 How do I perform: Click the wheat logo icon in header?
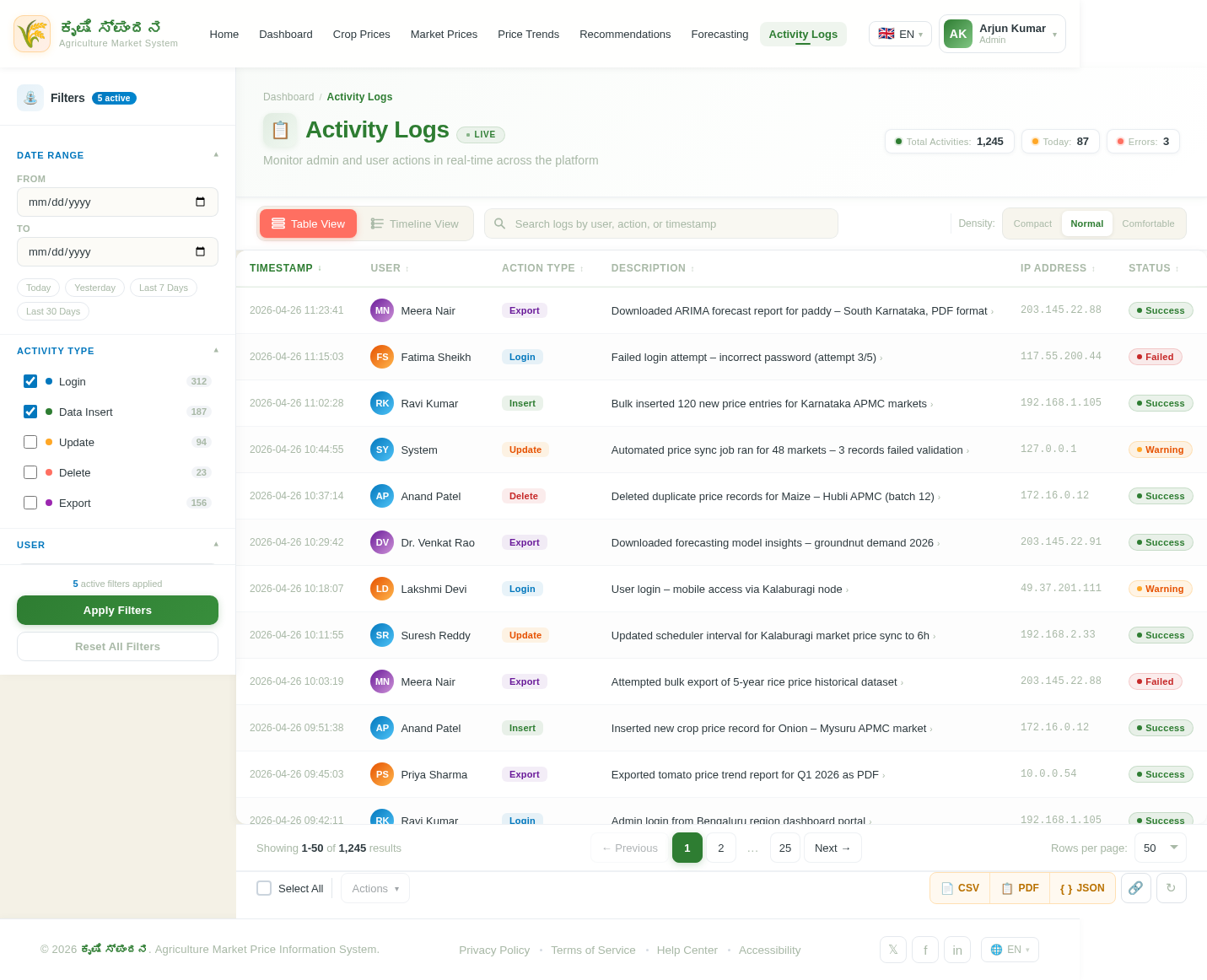(x=32, y=34)
